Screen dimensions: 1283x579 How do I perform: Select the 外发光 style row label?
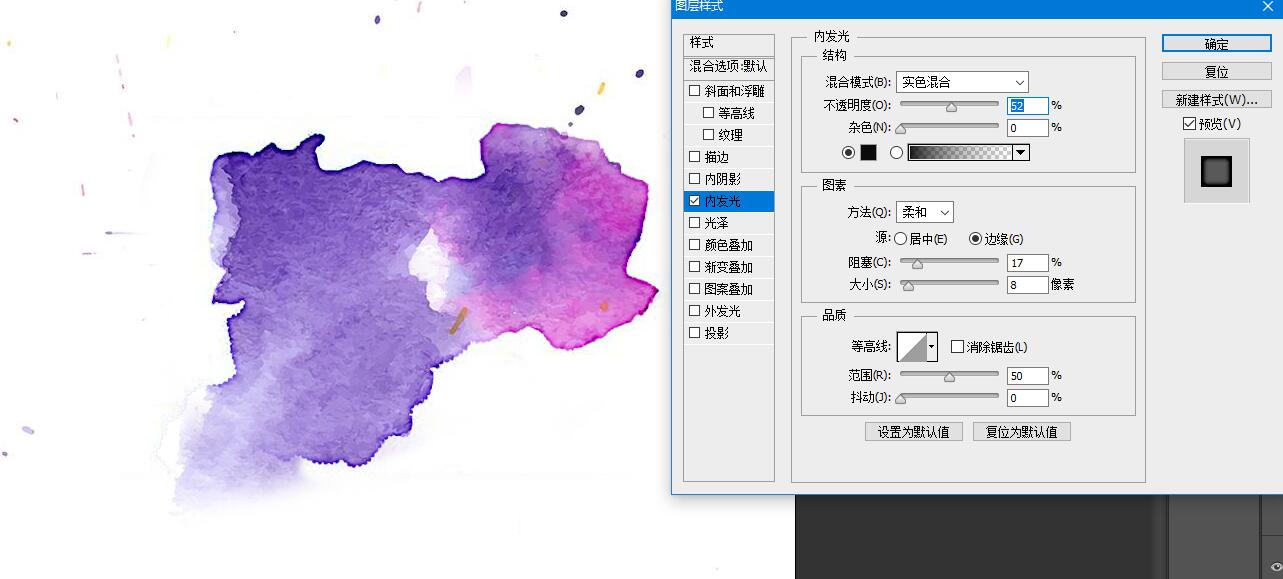(722, 311)
